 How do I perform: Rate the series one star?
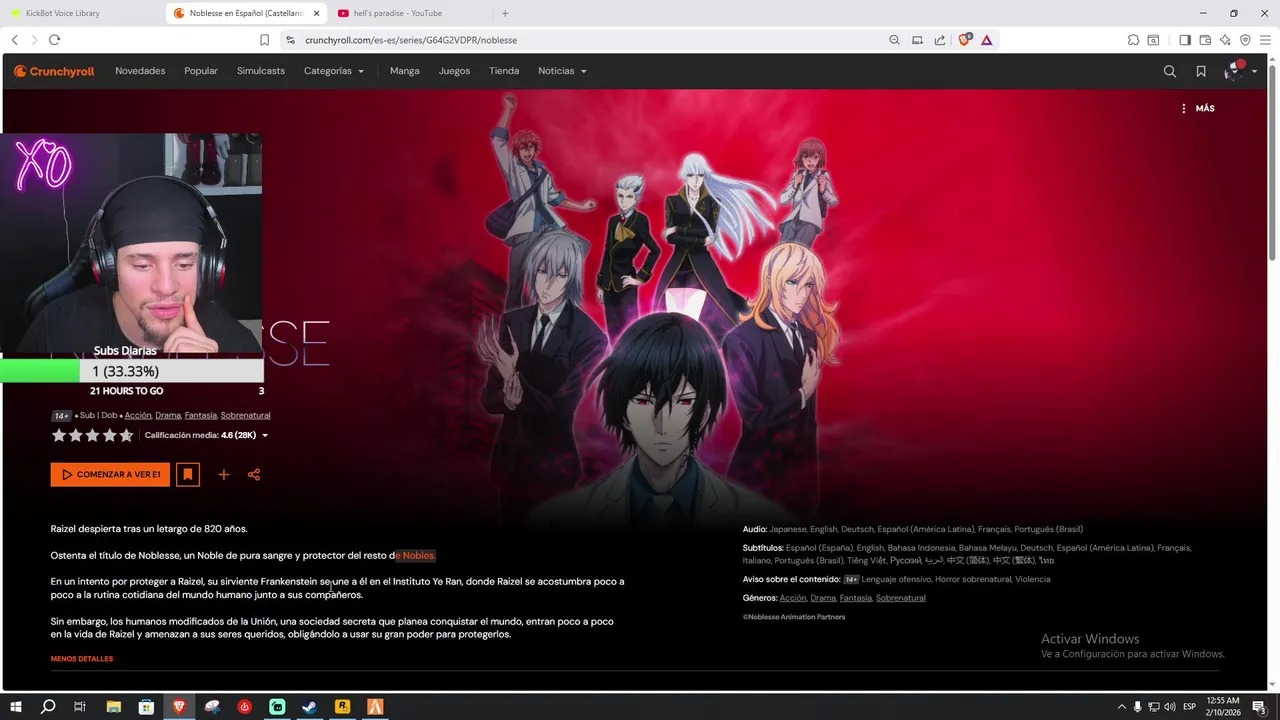coord(59,435)
